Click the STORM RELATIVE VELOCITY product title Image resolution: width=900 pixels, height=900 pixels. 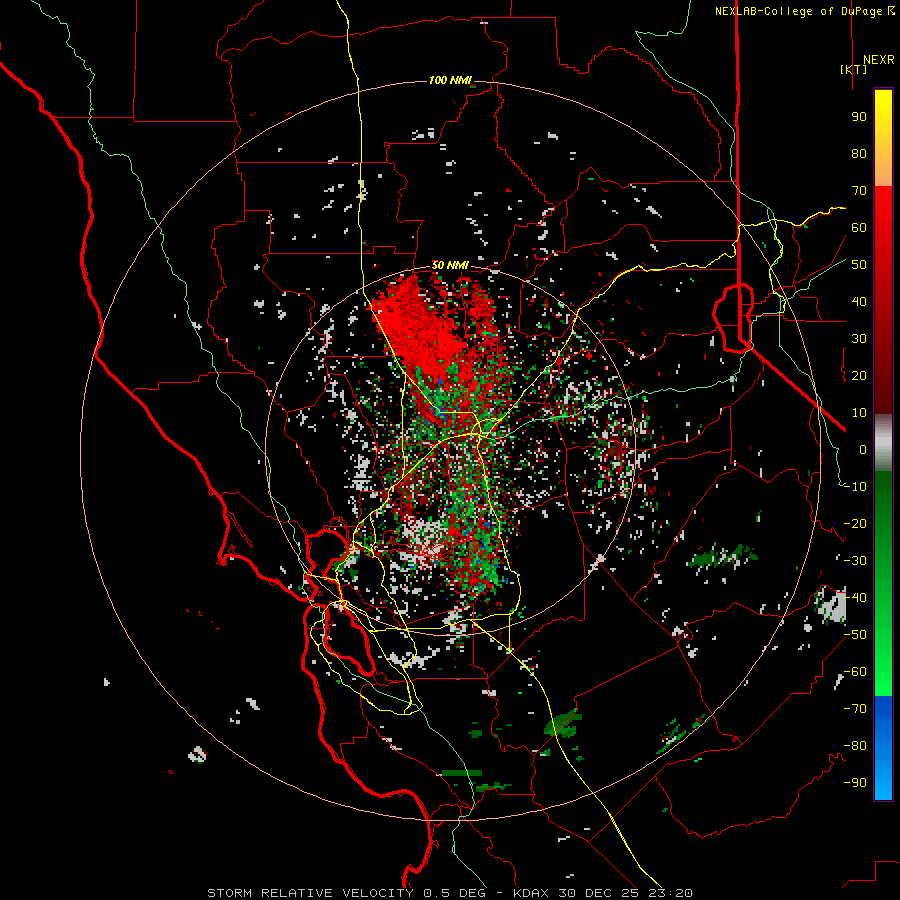click(x=309, y=893)
